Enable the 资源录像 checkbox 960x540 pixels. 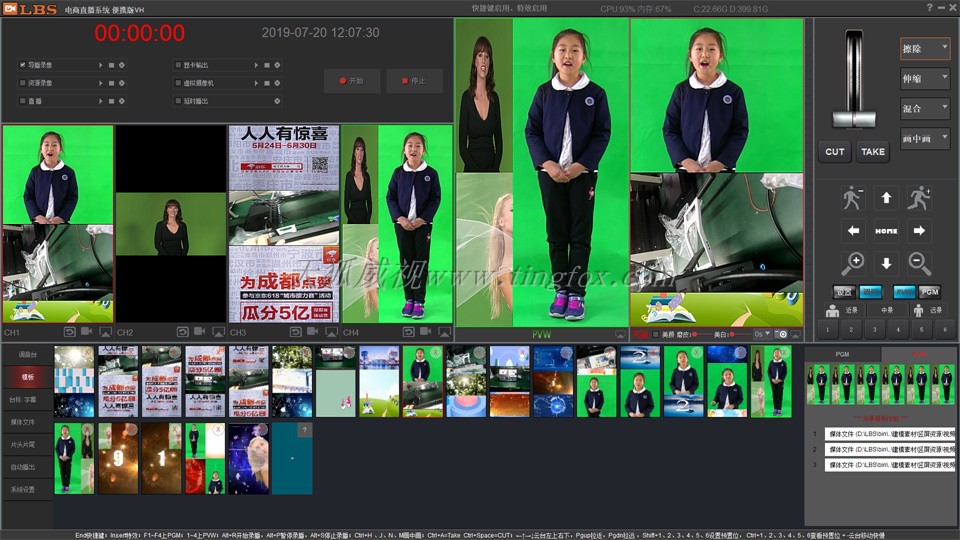coord(22,83)
